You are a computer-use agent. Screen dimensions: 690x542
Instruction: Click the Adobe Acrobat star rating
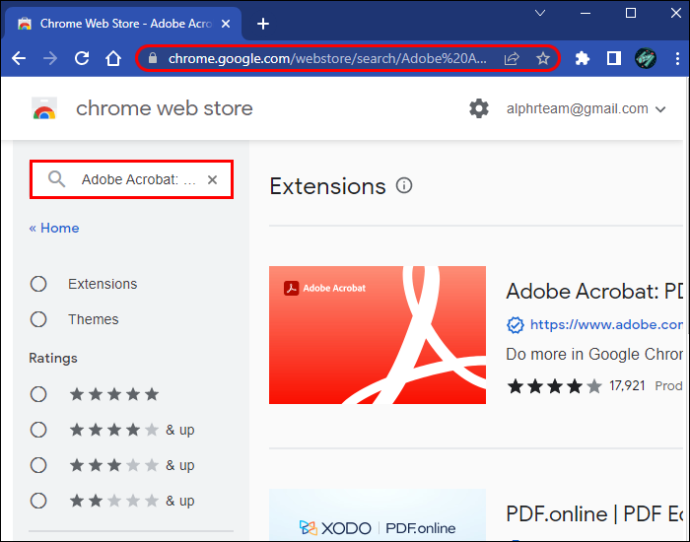554,386
